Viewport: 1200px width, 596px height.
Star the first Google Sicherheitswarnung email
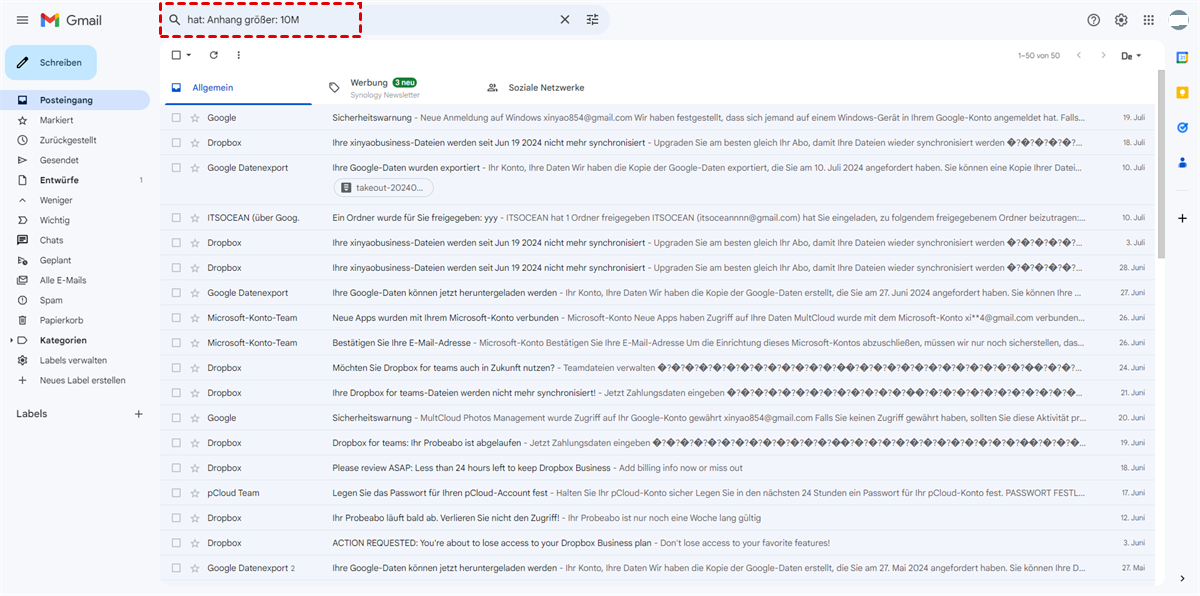195,118
